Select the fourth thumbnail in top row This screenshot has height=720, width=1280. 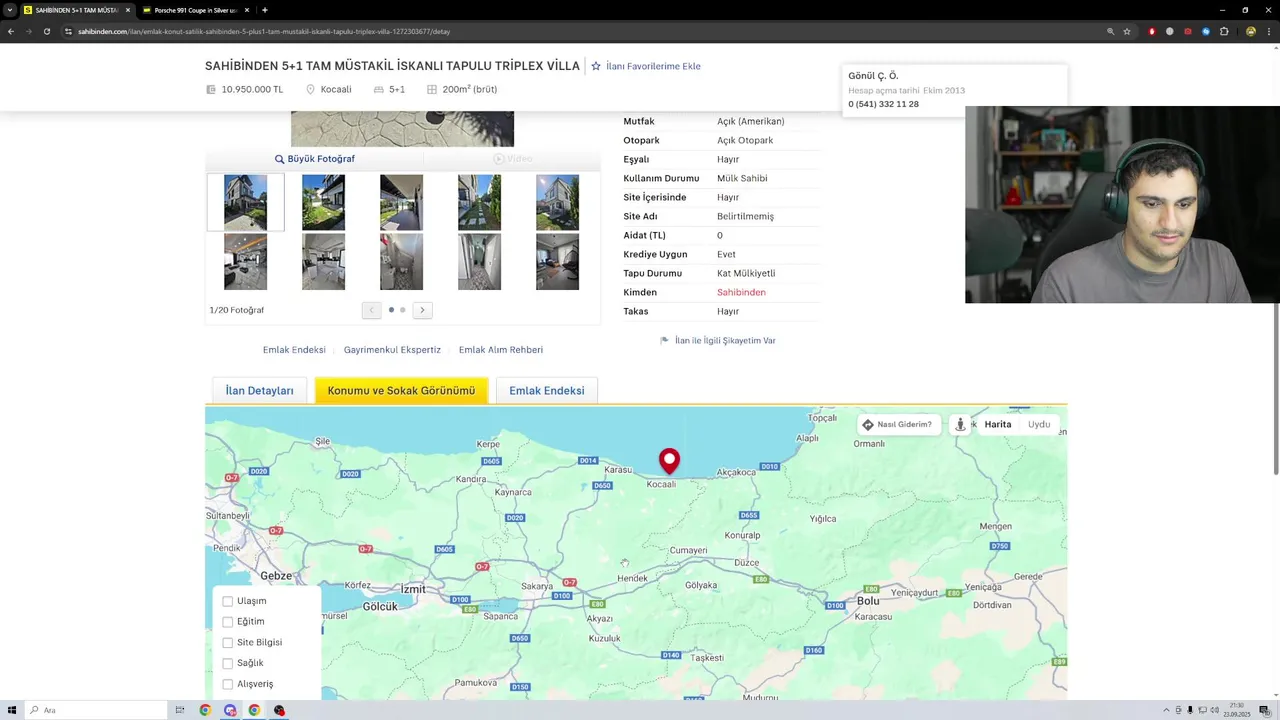(479, 203)
